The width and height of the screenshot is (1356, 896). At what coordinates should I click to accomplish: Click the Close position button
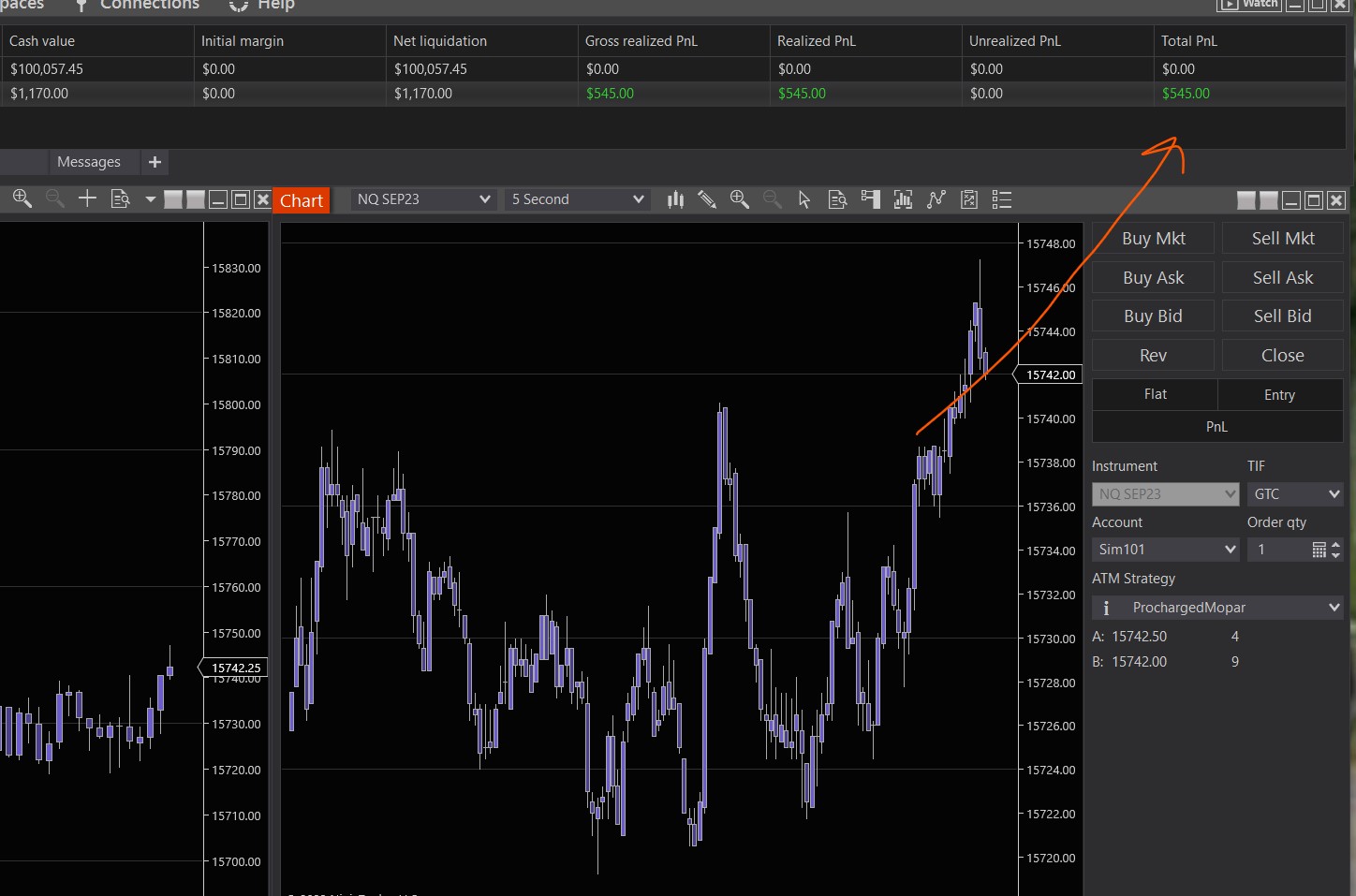tap(1282, 356)
